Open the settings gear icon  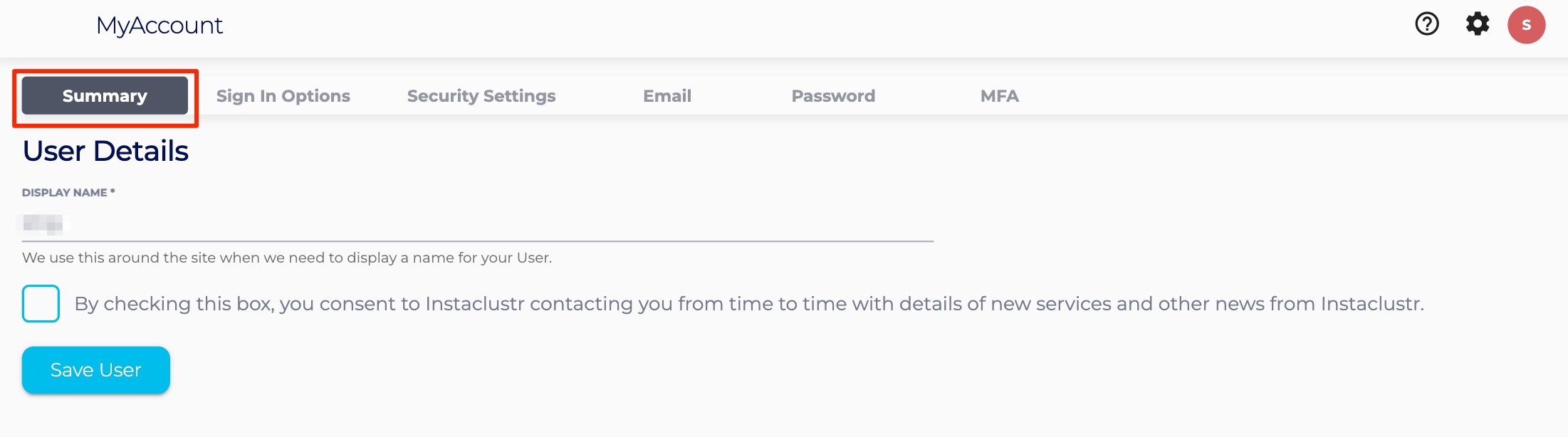1477,24
